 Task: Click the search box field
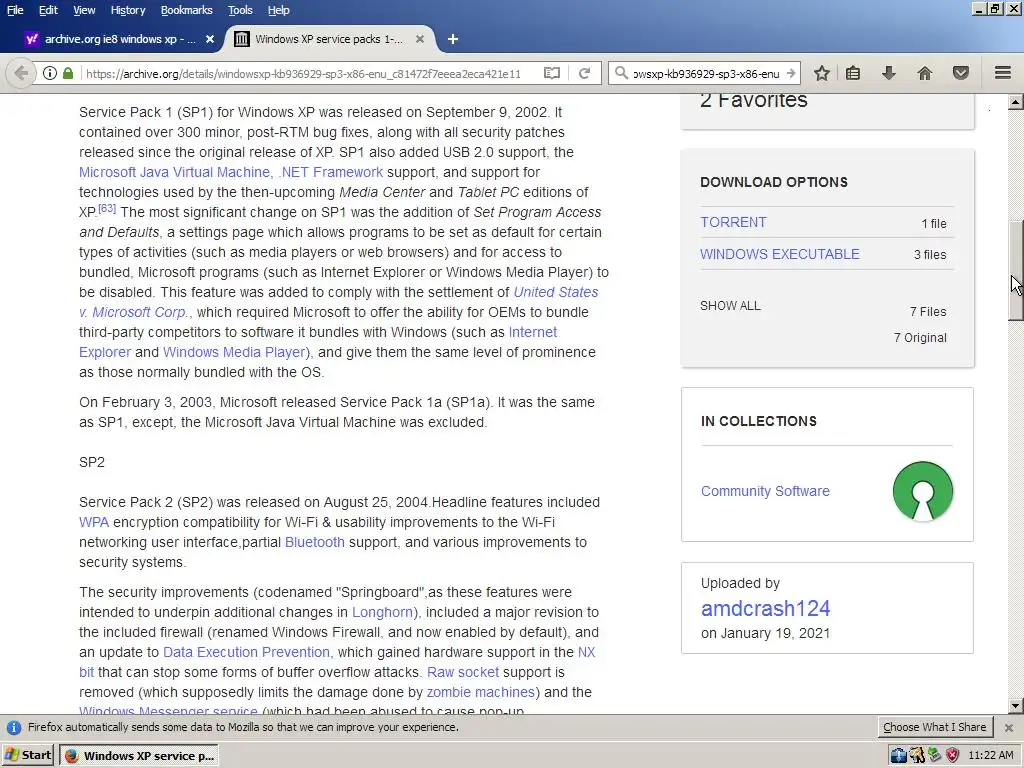click(706, 73)
